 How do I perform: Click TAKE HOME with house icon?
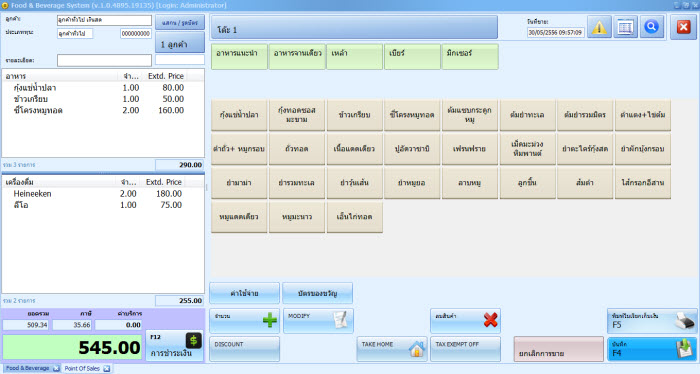392,349
